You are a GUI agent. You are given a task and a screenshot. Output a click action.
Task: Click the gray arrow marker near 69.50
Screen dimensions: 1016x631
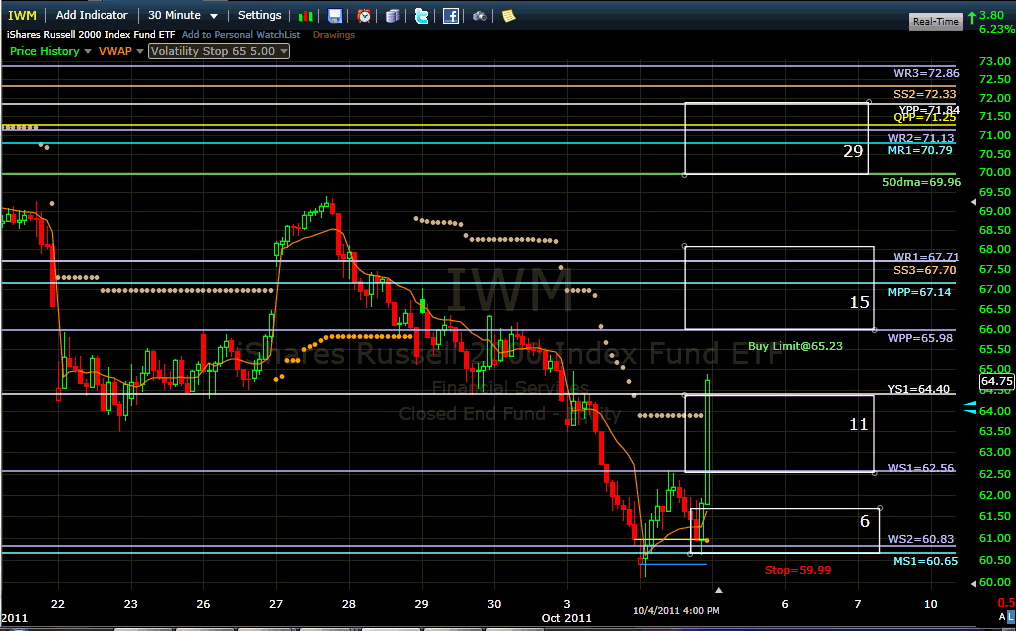pos(973,202)
